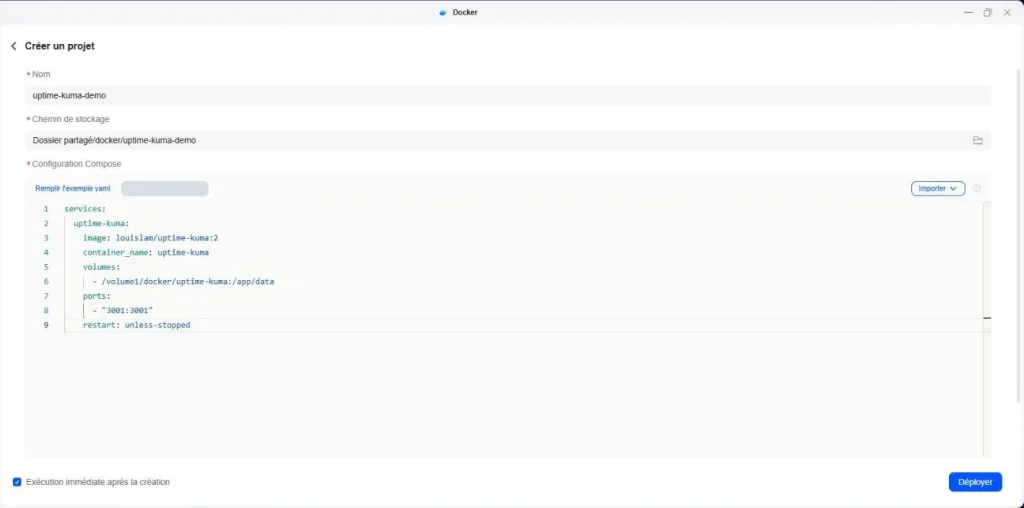Click the "3001:3001" port mapping line
Screen dimensions: 1024x508
[x=123, y=310]
